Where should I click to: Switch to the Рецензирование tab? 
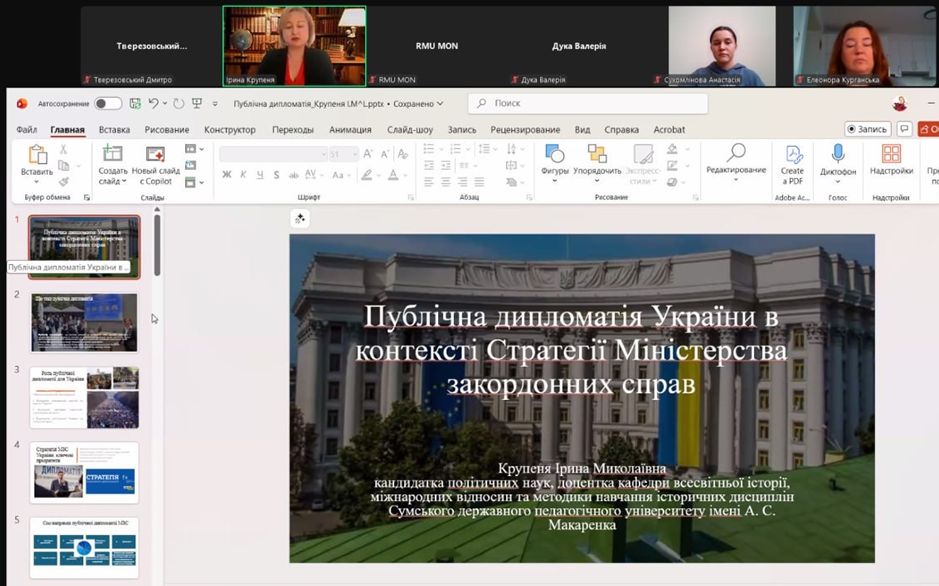[525, 129]
